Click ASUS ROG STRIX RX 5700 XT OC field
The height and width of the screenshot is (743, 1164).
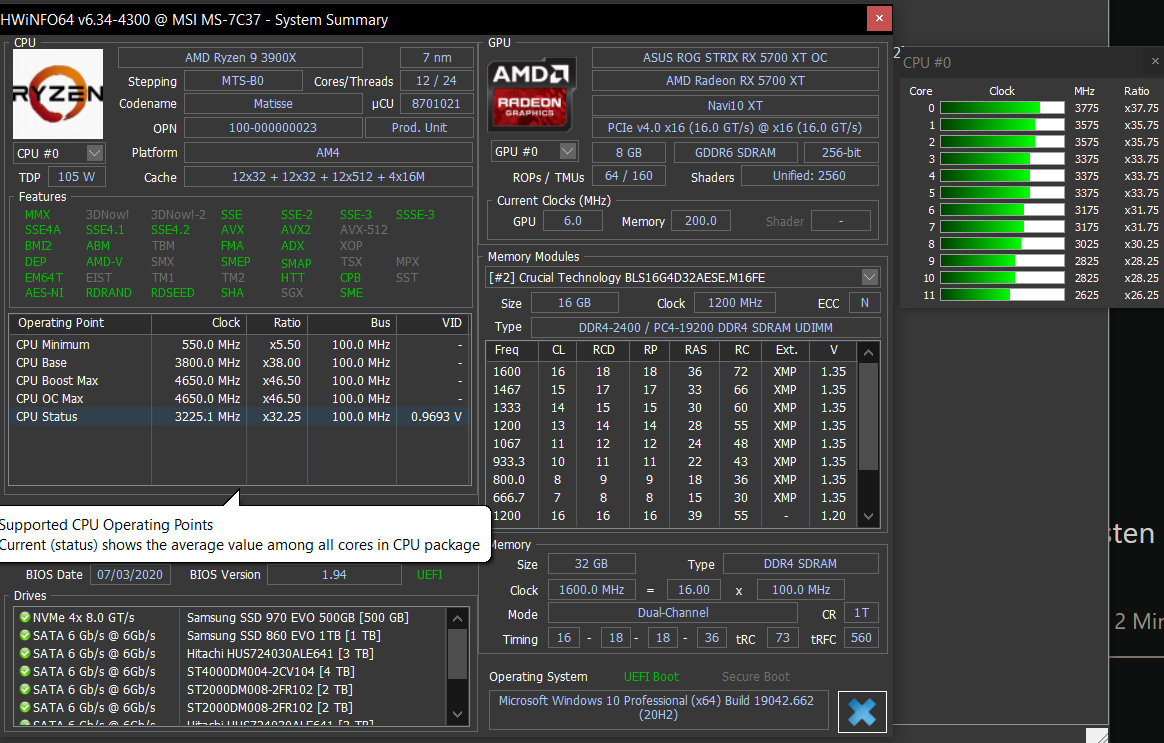tap(735, 57)
